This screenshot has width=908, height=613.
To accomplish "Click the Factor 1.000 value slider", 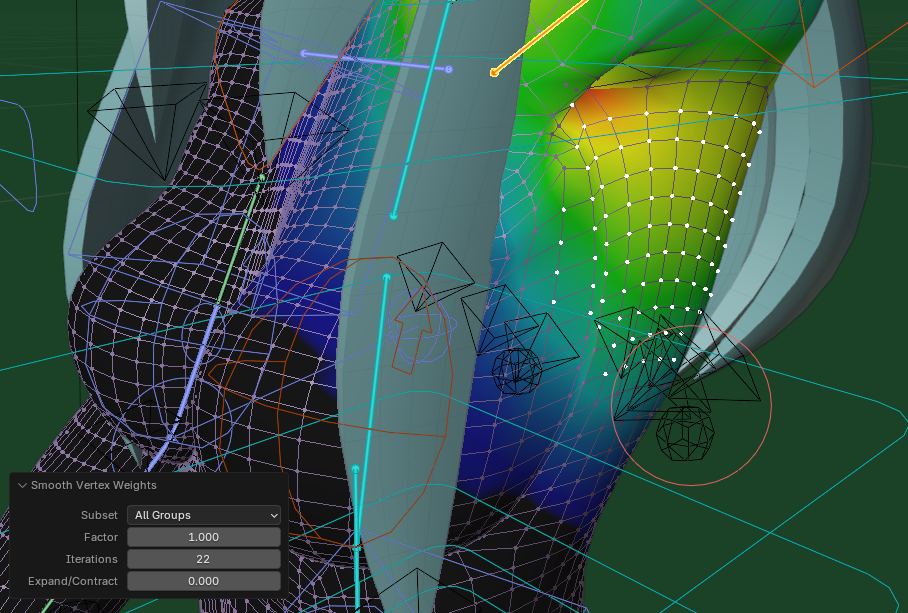I will tap(204, 537).
